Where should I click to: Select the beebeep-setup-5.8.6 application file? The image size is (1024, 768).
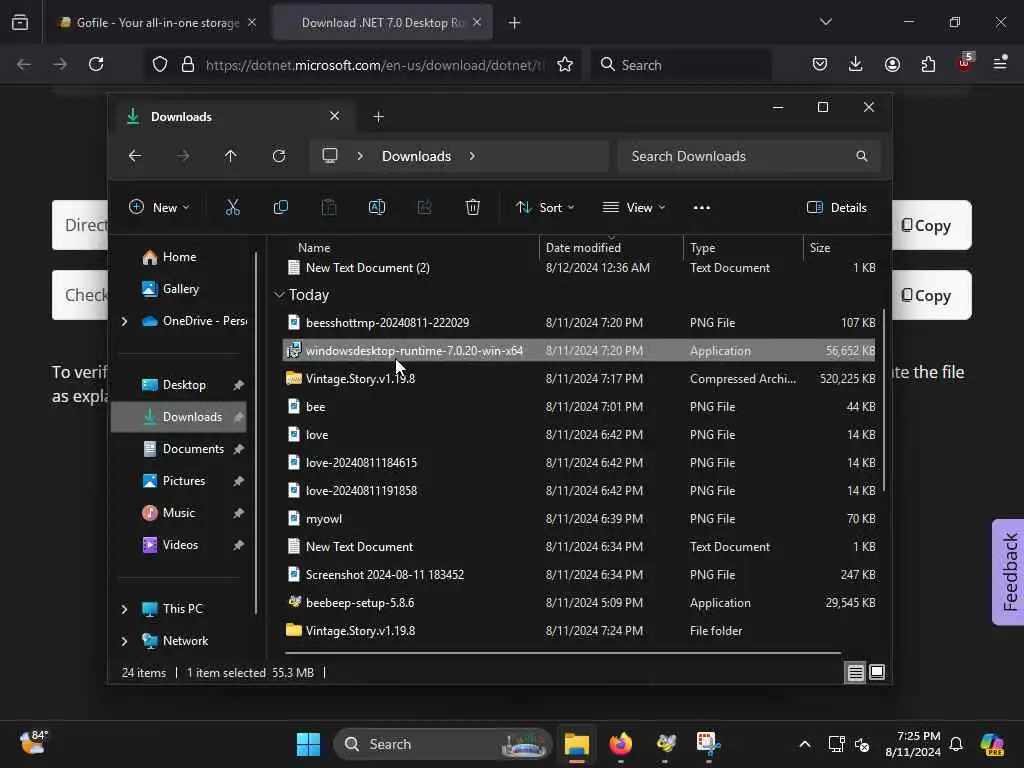[x=579, y=603]
